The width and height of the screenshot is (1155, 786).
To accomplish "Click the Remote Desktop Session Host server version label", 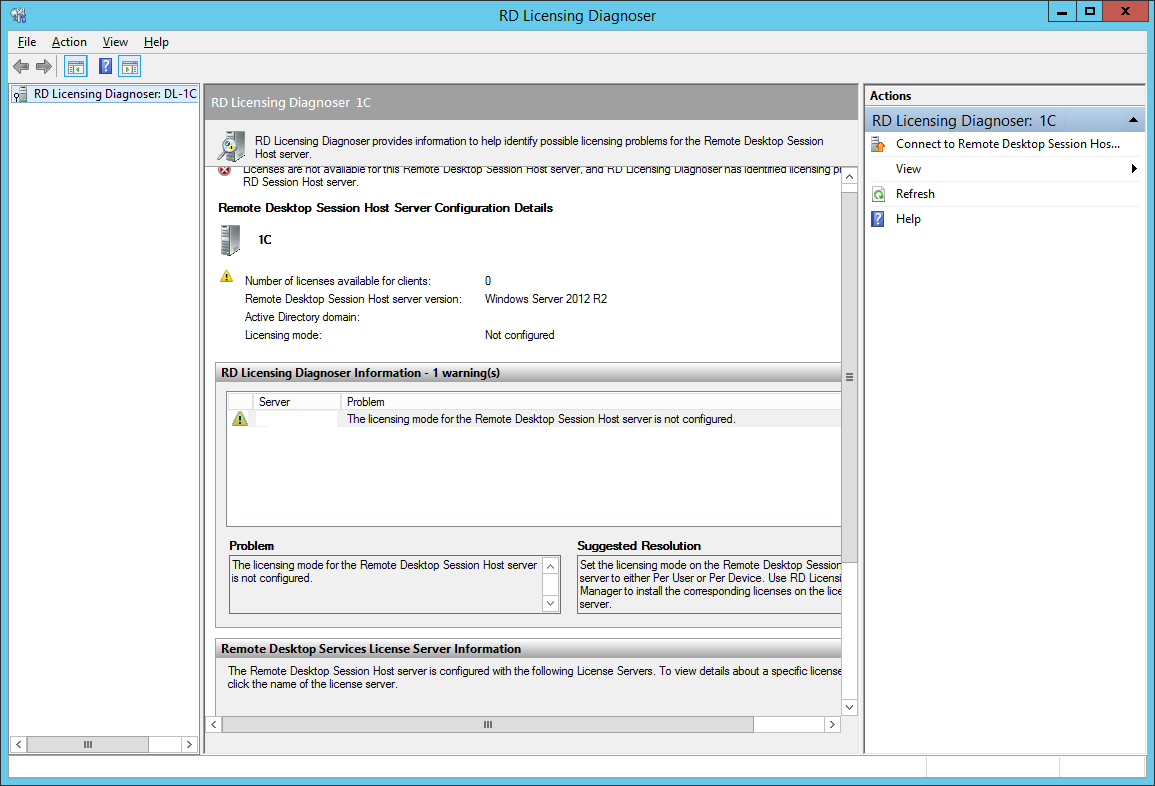I will click(353, 299).
